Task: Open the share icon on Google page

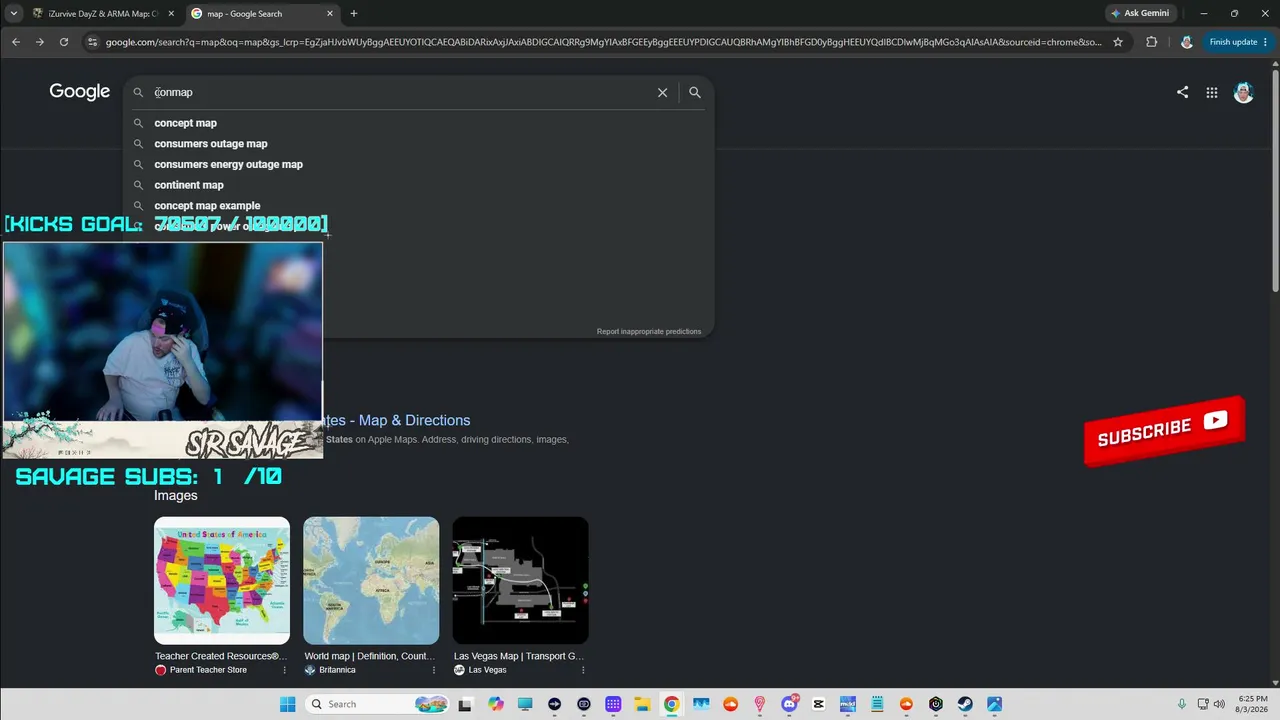Action: 1182,92
